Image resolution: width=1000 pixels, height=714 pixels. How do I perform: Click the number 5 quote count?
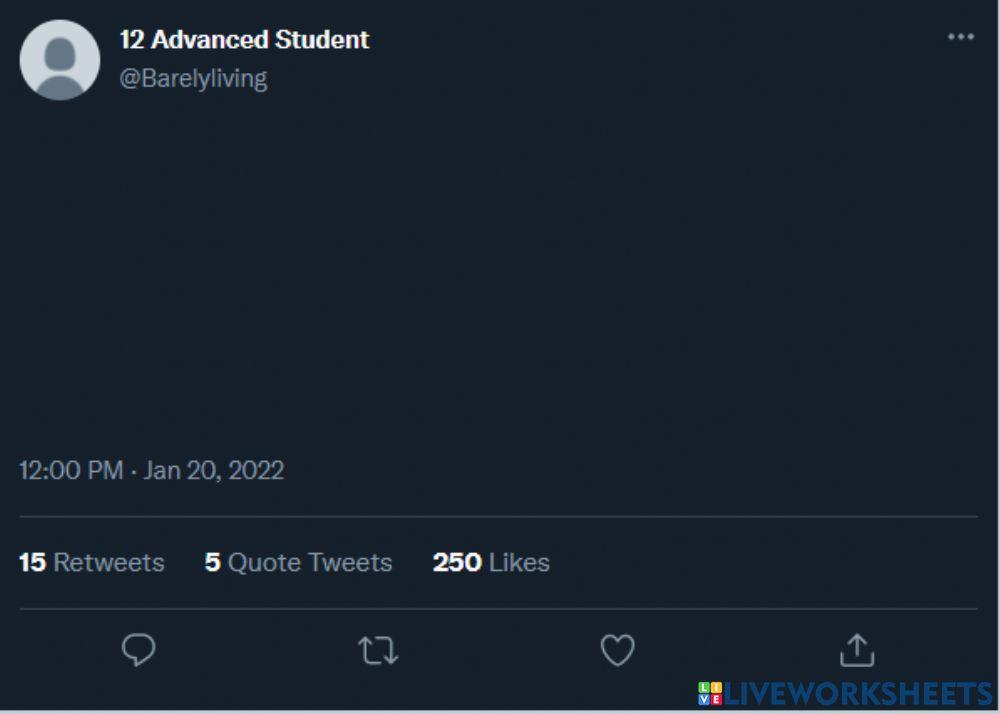pos(212,563)
